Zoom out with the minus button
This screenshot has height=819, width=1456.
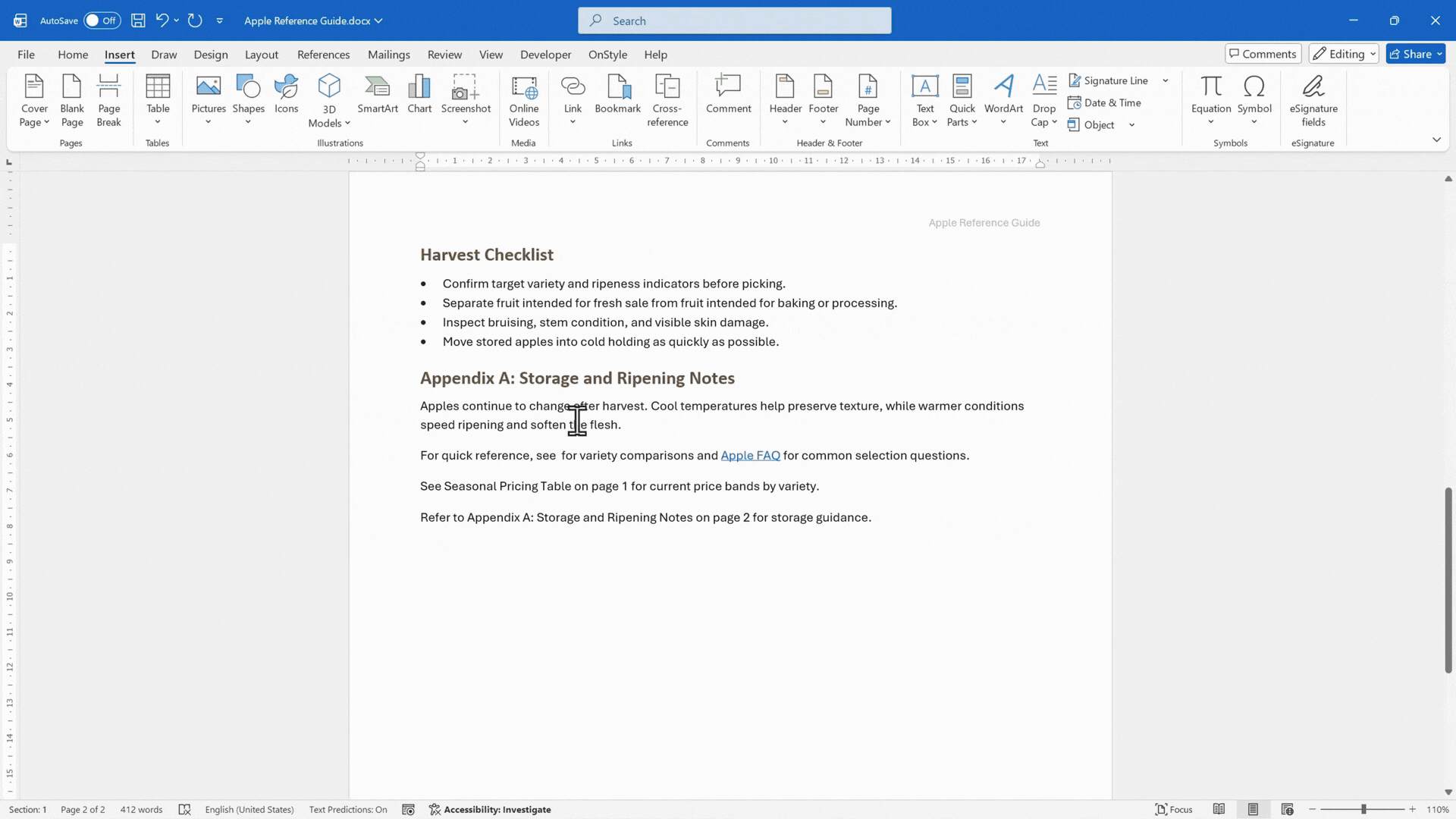[x=1312, y=809]
